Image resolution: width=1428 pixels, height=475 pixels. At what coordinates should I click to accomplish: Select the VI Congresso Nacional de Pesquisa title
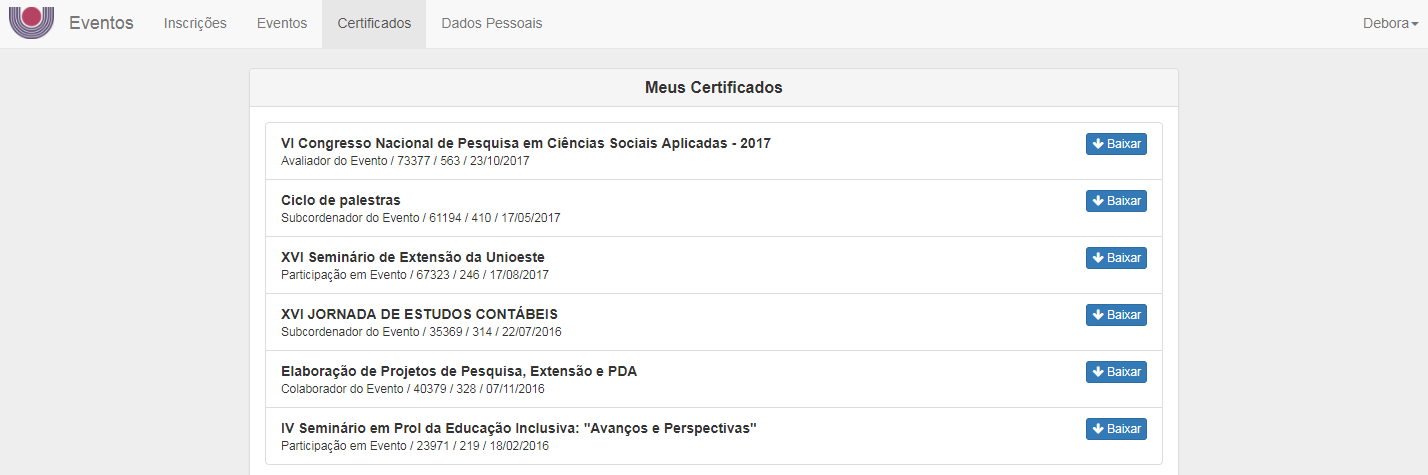(x=526, y=143)
